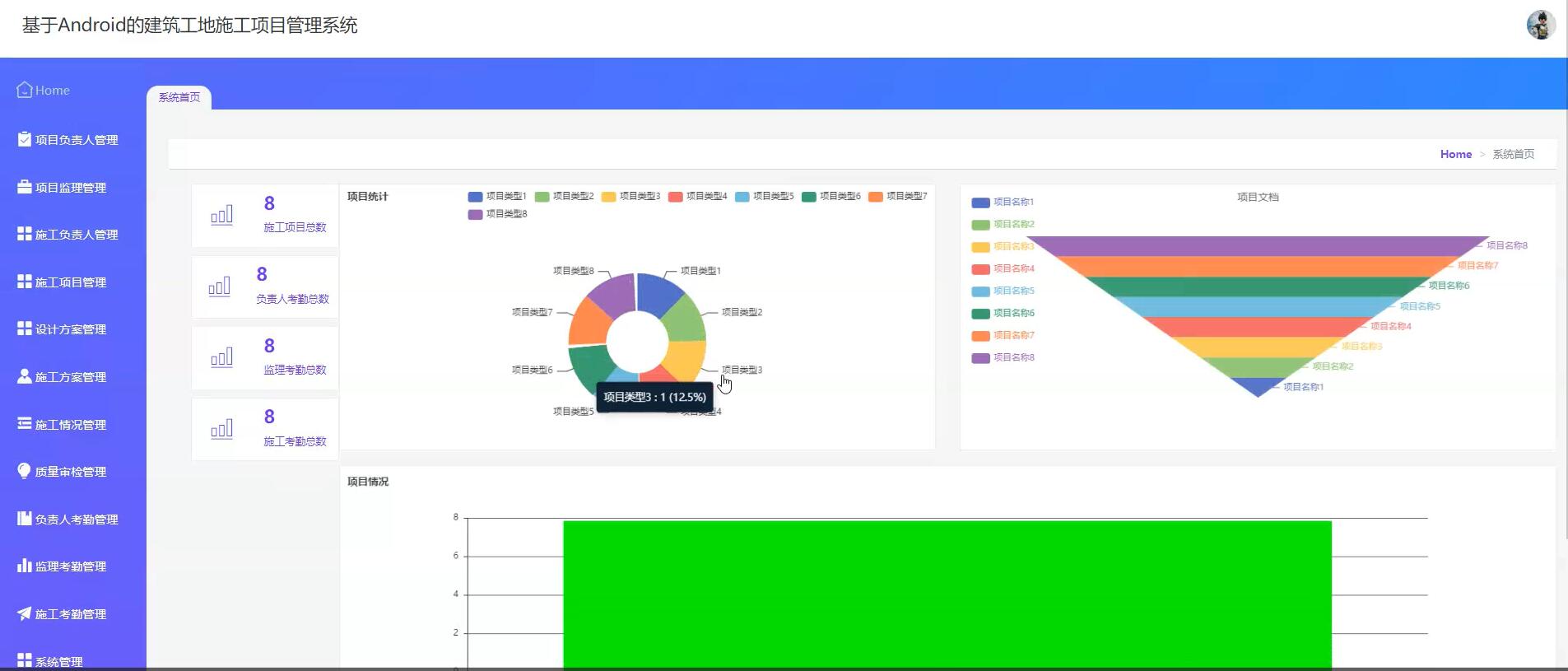The height and width of the screenshot is (671, 1568).
Task: Click the purple 项目名称8 funnel segment
Action: 1257,245
